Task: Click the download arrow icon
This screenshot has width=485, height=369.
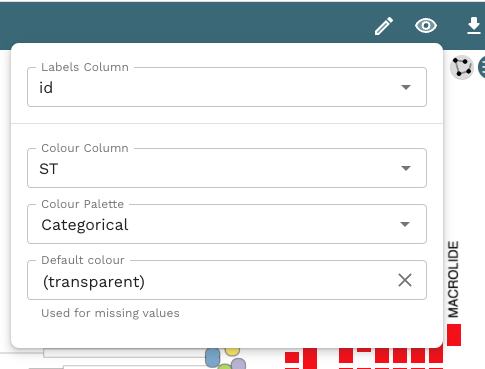Action: pos(474,26)
